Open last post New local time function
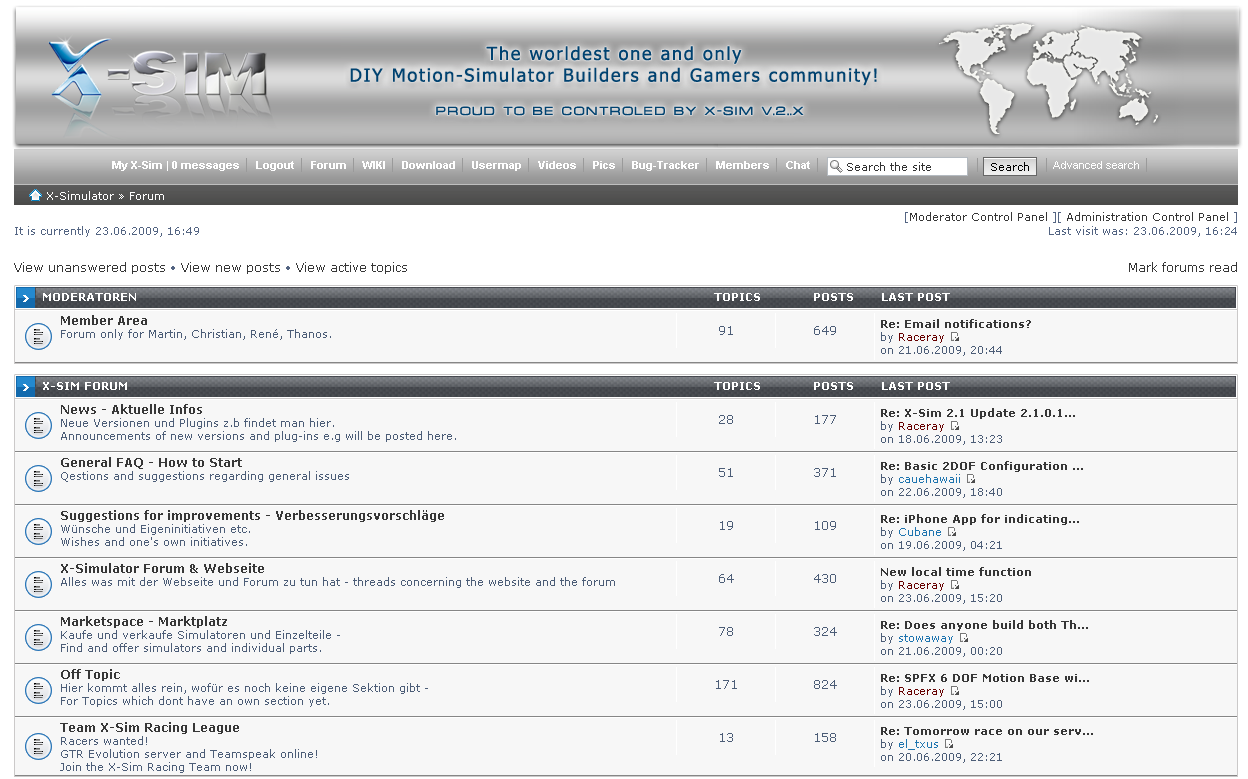 [x=956, y=572]
